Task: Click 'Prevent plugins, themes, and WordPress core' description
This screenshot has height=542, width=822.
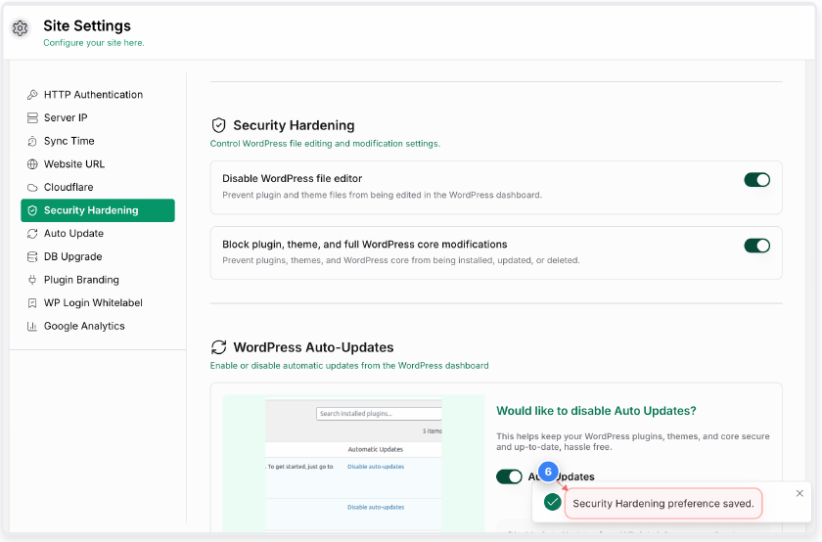Action: coord(401,261)
